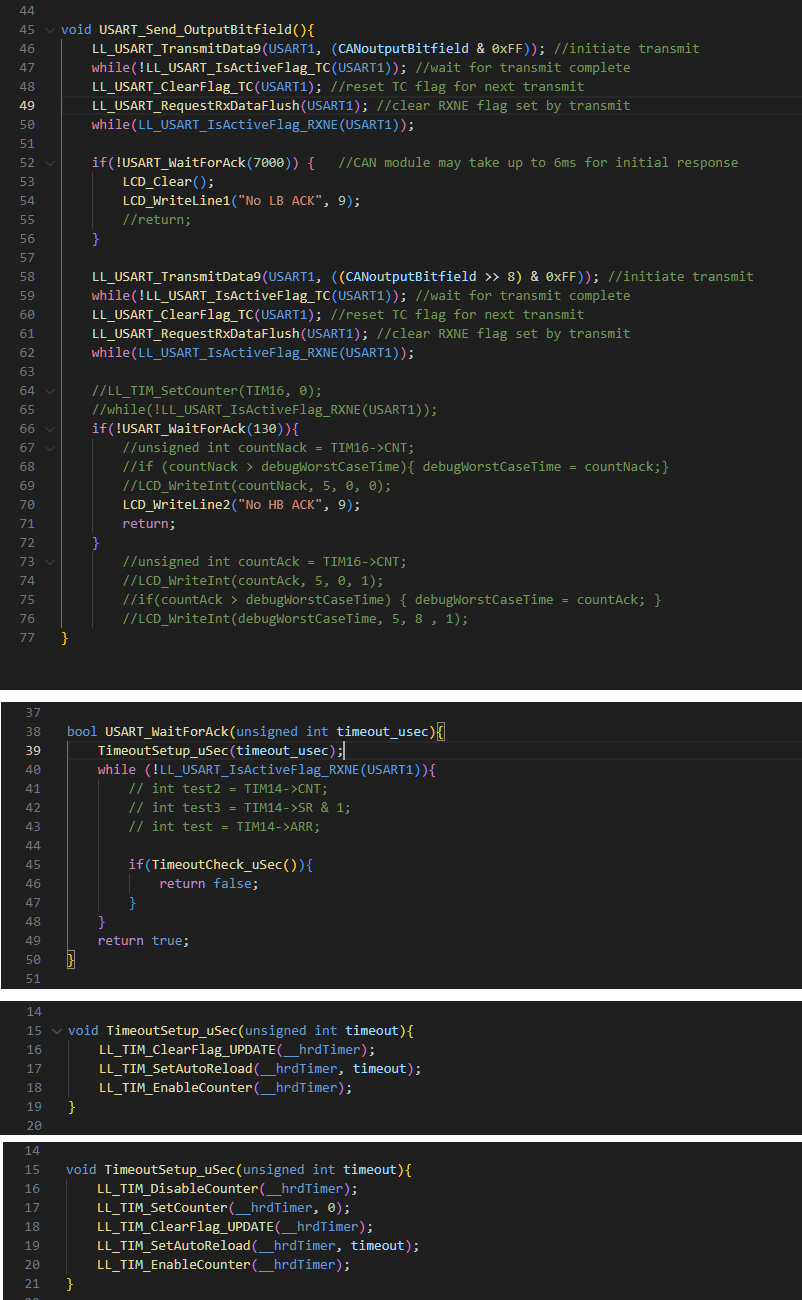Click line number 21 in the gutter
Image resolution: width=802 pixels, height=1300 pixels.
[x=31, y=1284]
